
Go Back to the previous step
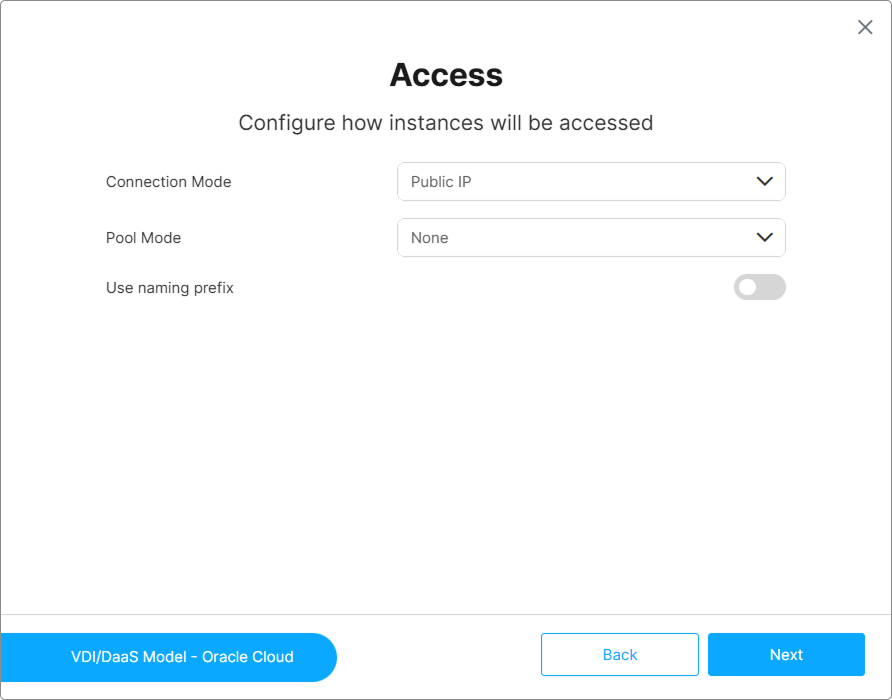[620, 654]
